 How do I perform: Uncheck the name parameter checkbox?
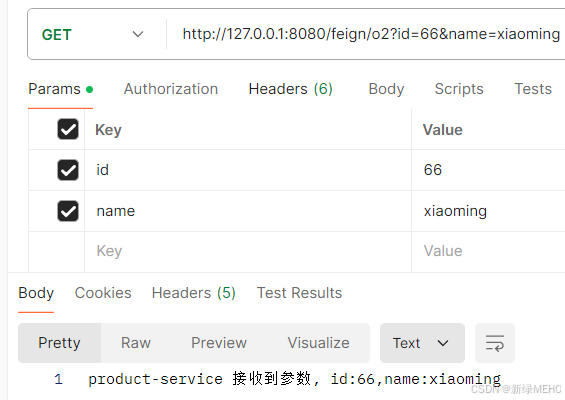68,211
